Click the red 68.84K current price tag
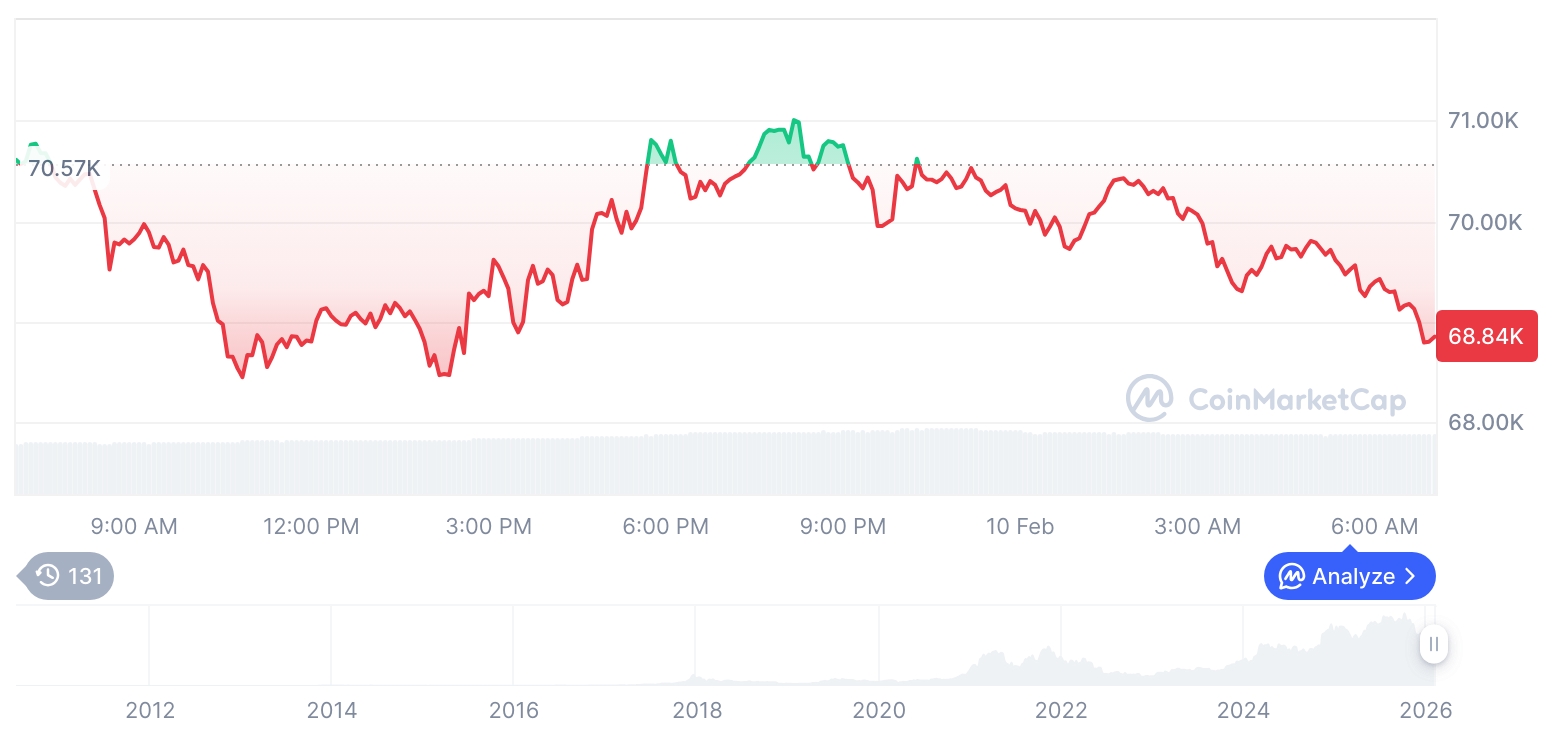Image resolution: width=1566 pixels, height=732 pixels. pos(1486,336)
